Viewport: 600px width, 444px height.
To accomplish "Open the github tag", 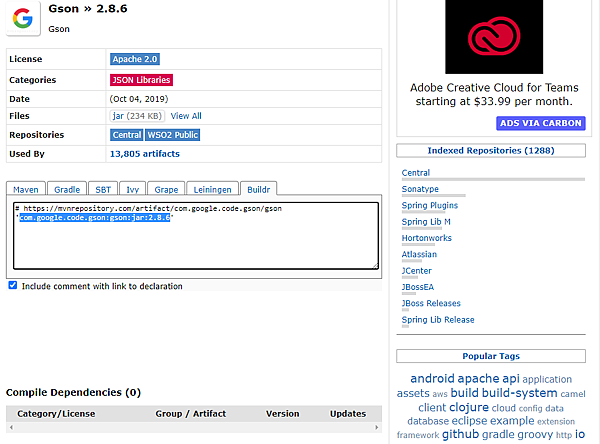I will [460, 434].
